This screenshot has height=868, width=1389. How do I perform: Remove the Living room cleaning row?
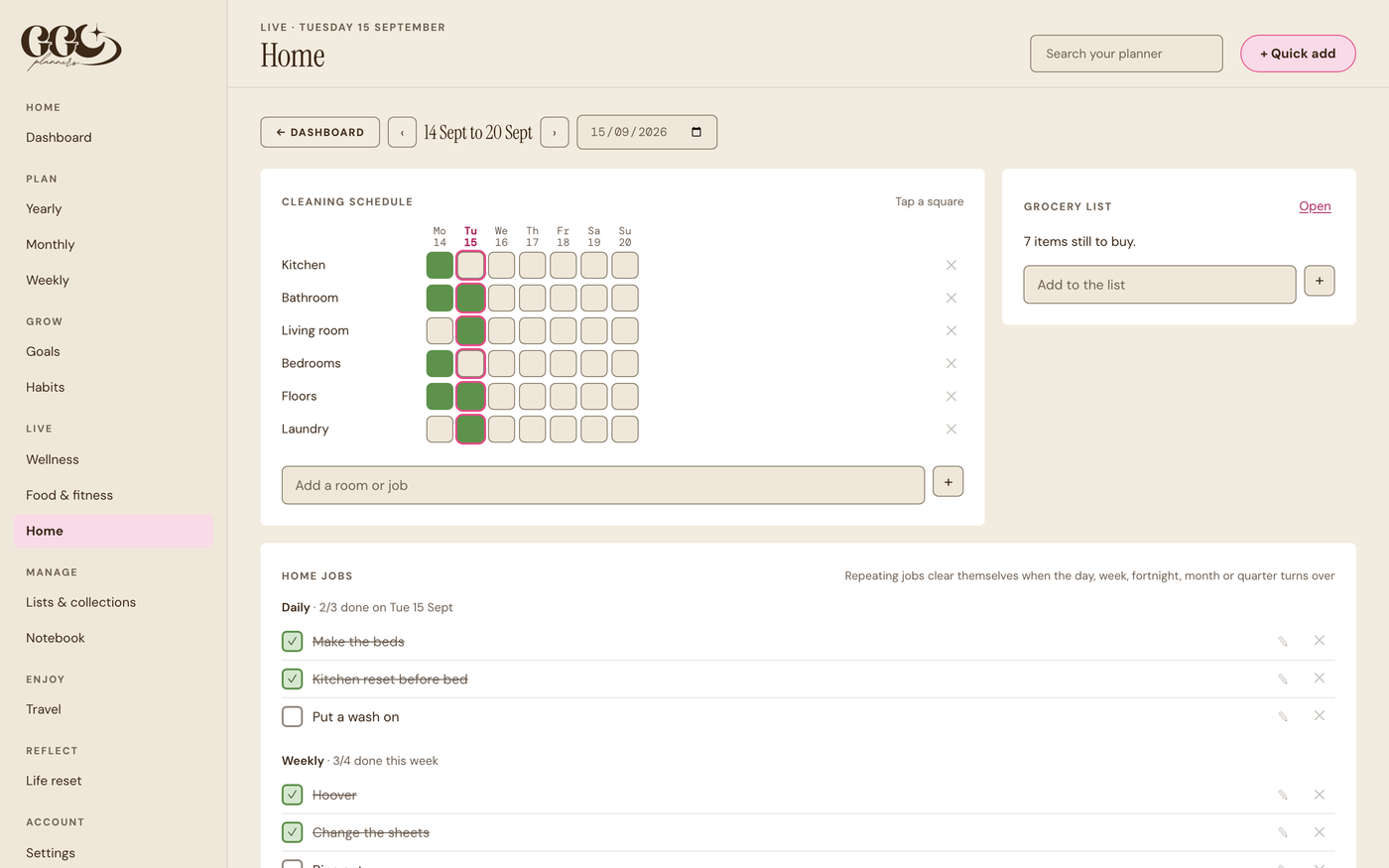point(950,330)
